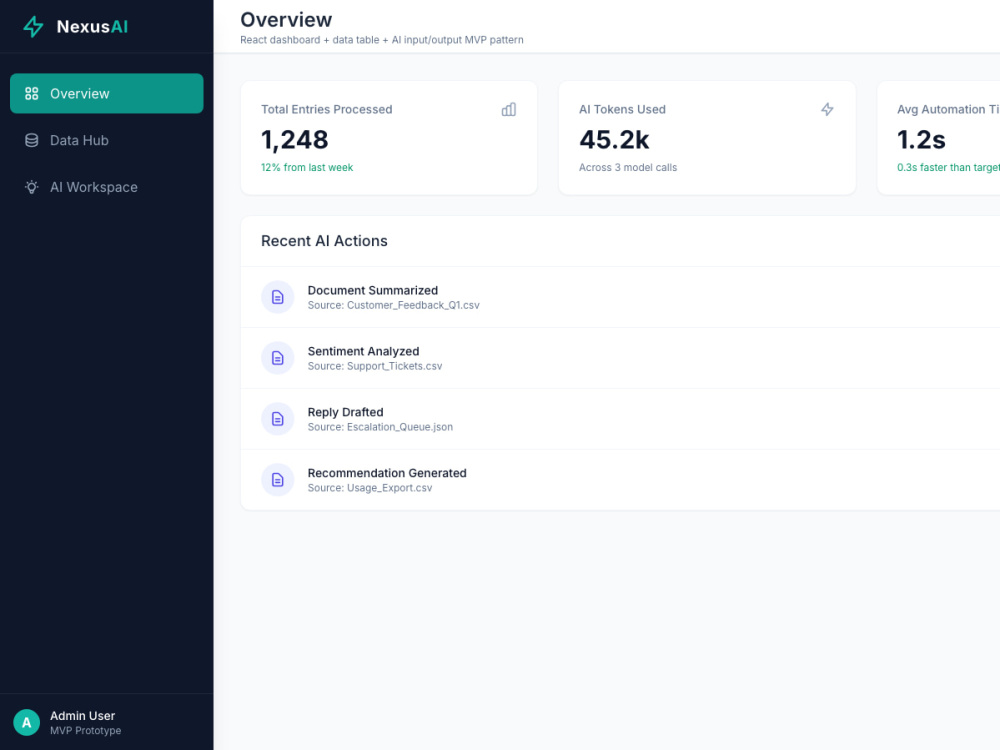This screenshot has height=750, width=1000.
Task: Click the Avg Automation Time card label
Action: coord(948,110)
